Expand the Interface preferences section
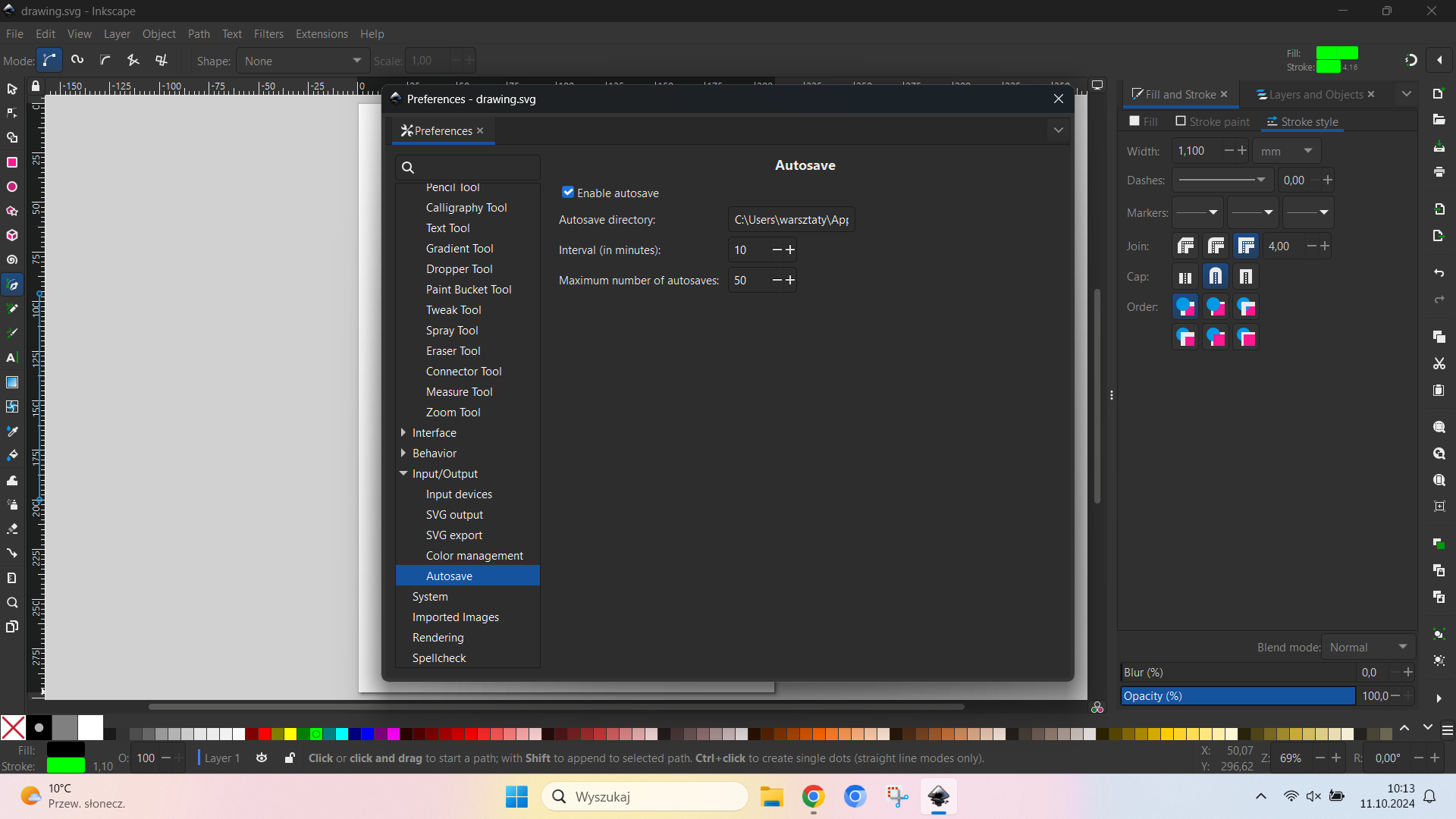The image size is (1456, 819). 403,432
